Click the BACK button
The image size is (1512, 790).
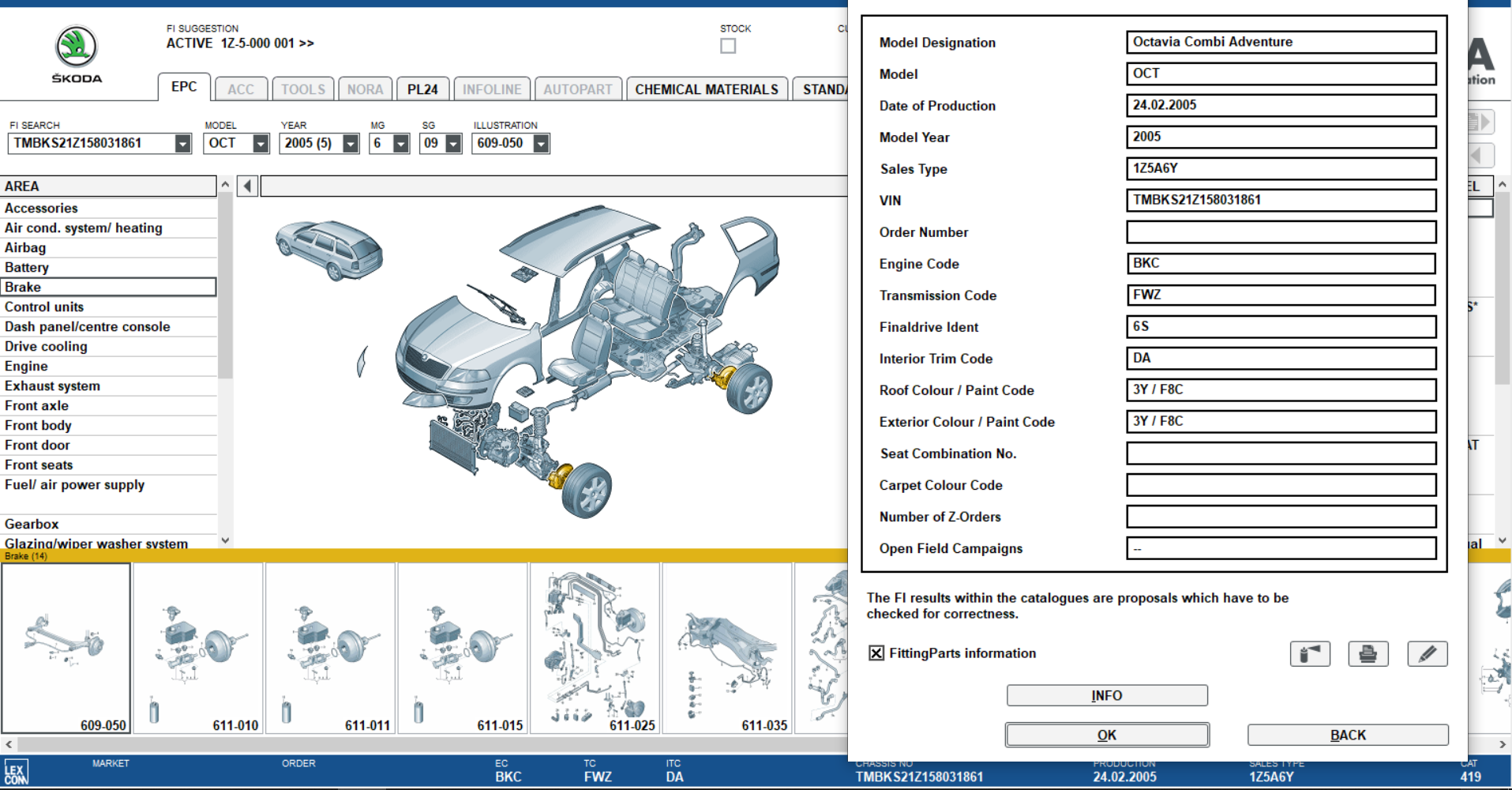coord(1348,735)
